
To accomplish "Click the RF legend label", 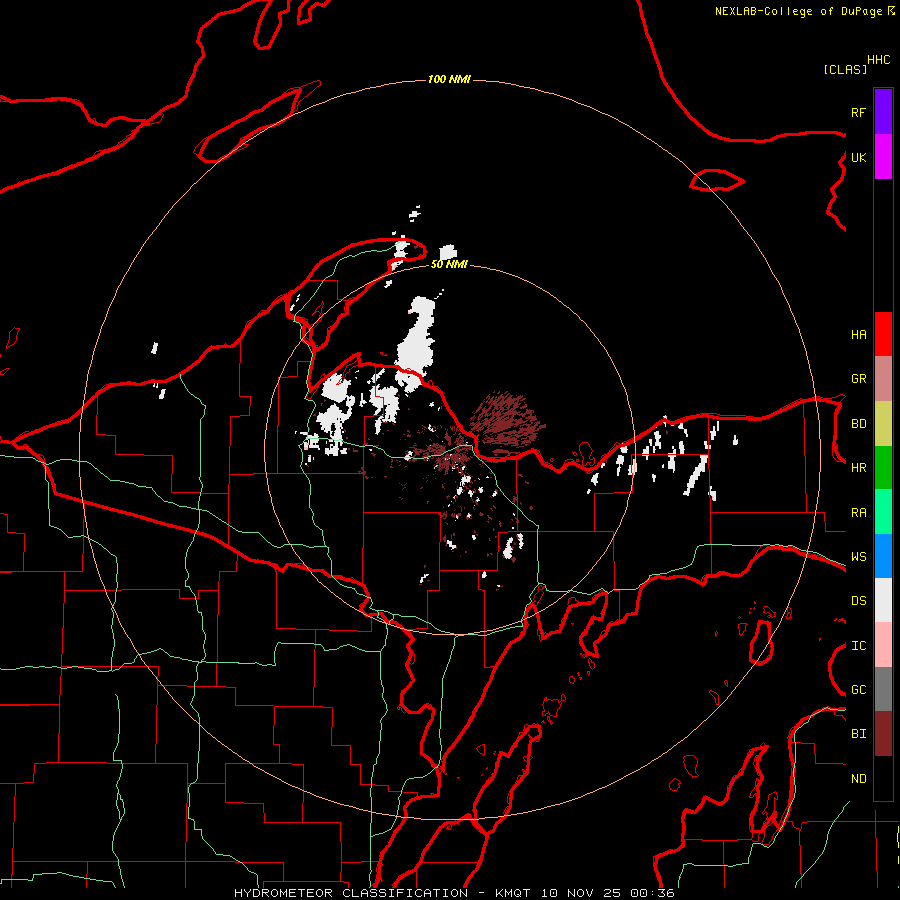I will pos(858,112).
